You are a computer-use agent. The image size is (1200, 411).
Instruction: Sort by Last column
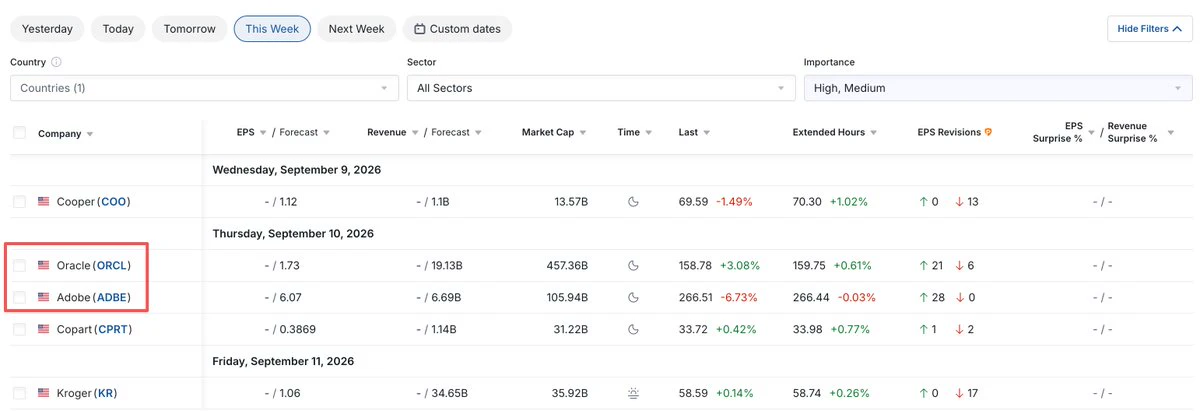(x=694, y=132)
